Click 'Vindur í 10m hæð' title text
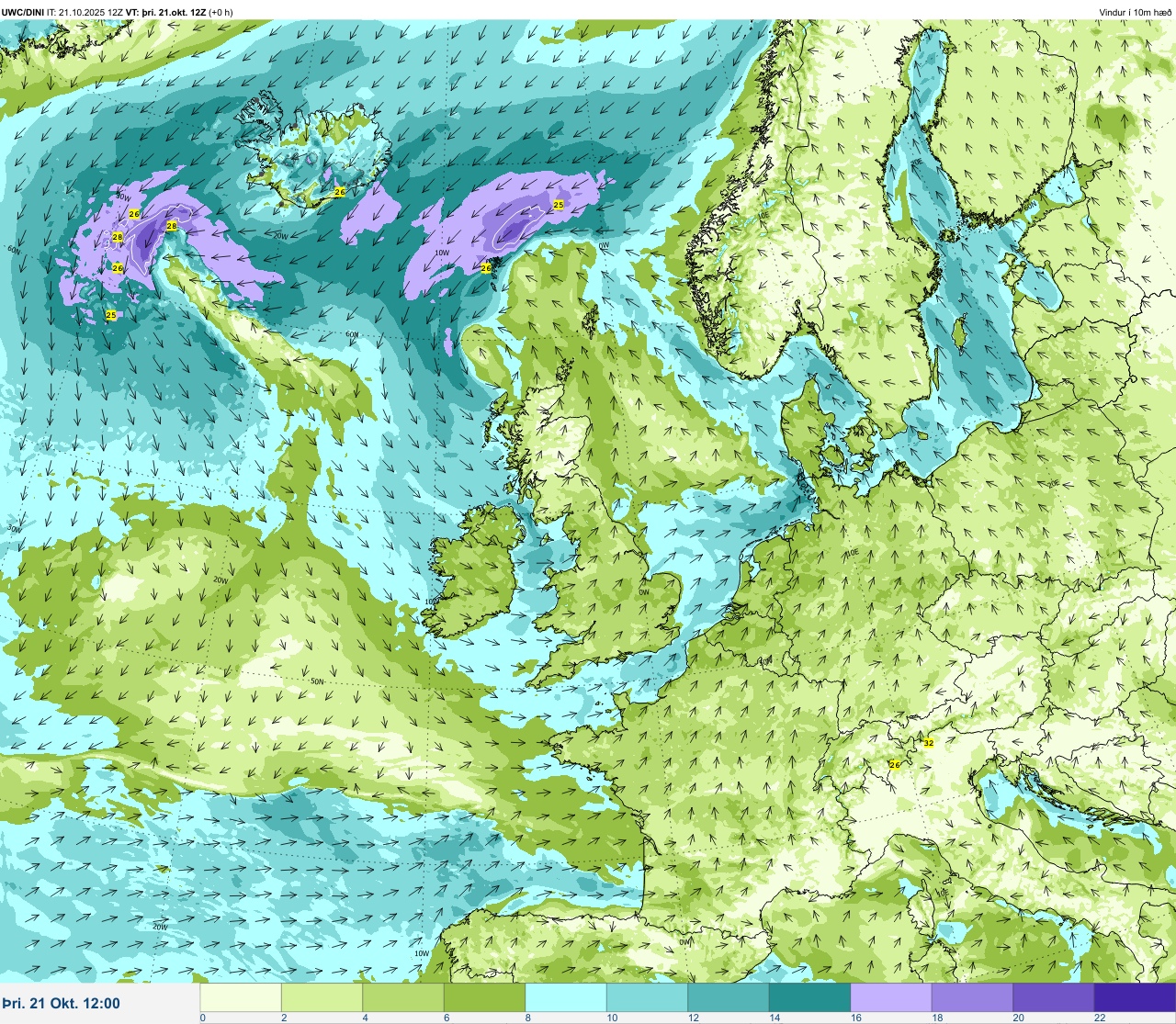The width and height of the screenshot is (1176, 1024). (1136, 12)
